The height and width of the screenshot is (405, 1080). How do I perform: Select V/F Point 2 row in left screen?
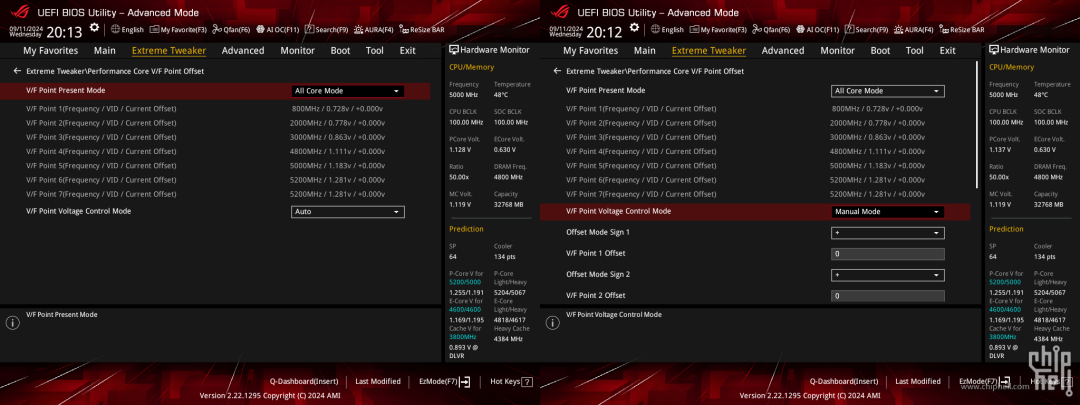coord(215,123)
